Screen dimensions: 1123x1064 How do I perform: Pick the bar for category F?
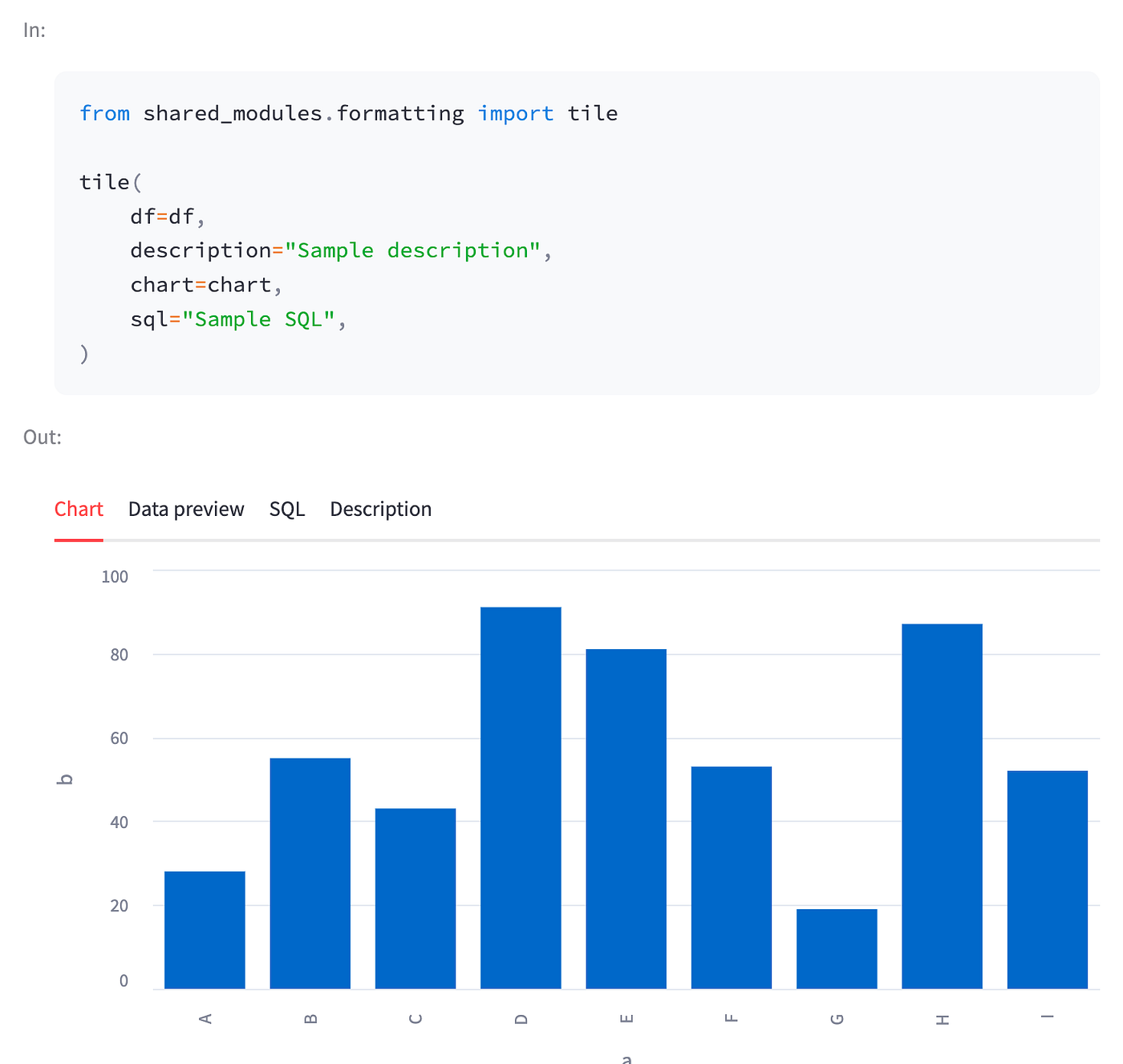731,877
